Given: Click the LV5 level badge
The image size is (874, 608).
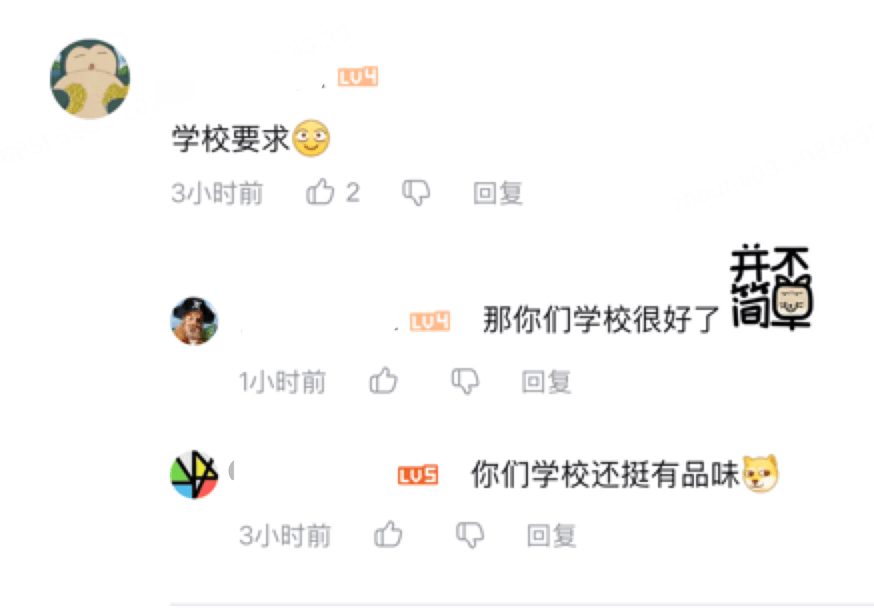Looking at the screenshot, I should pos(418,475).
